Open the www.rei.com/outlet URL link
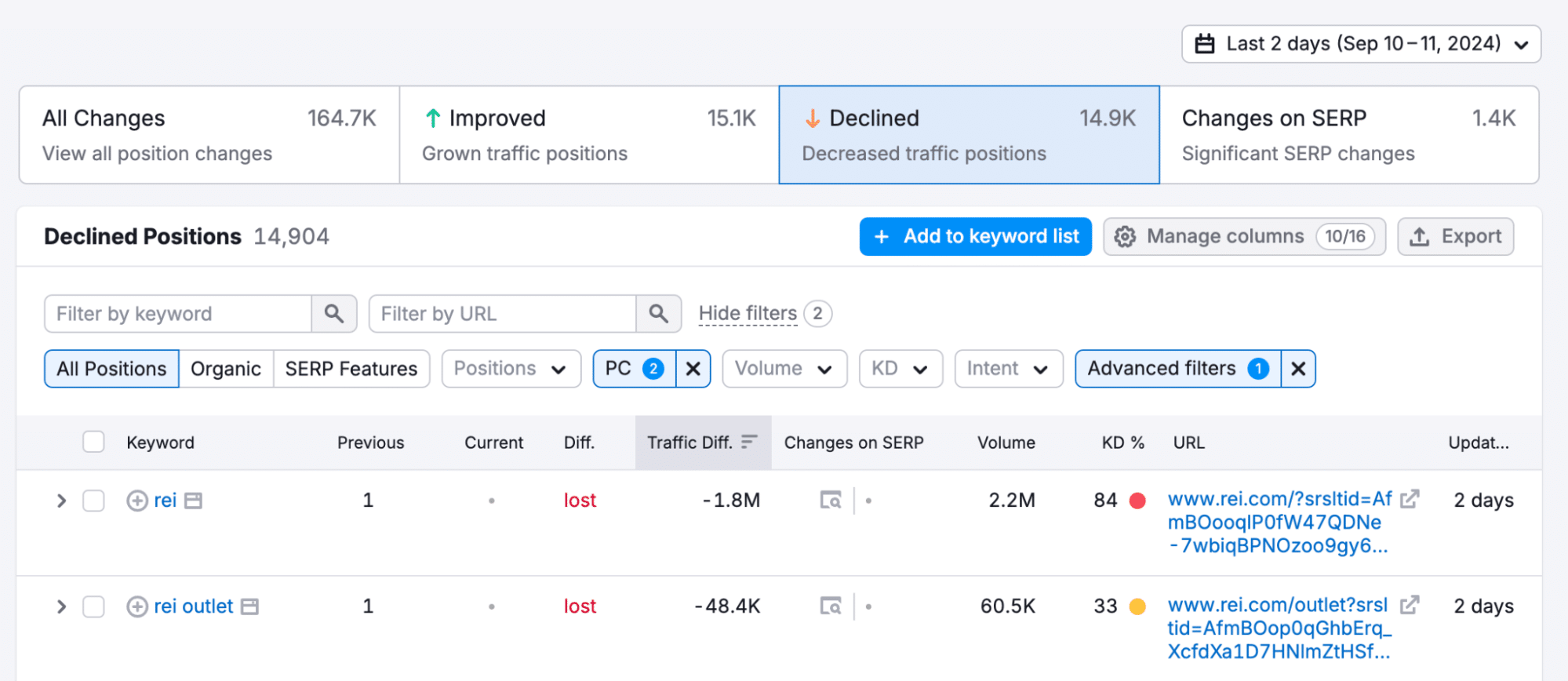Viewport: 1568px width, 681px height. pyautogui.click(x=1279, y=628)
